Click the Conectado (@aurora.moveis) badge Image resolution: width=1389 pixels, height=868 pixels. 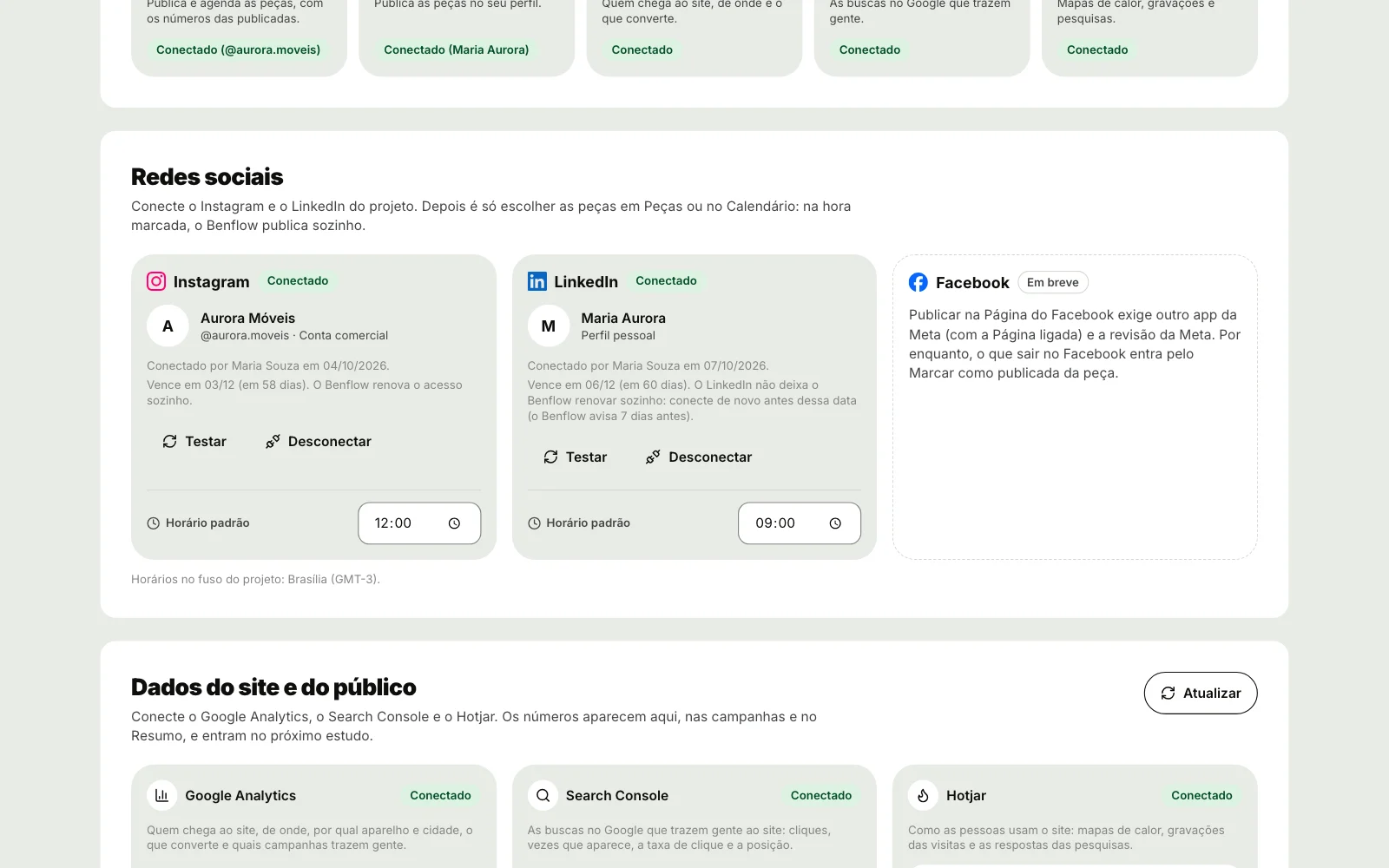click(x=238, y=49)
